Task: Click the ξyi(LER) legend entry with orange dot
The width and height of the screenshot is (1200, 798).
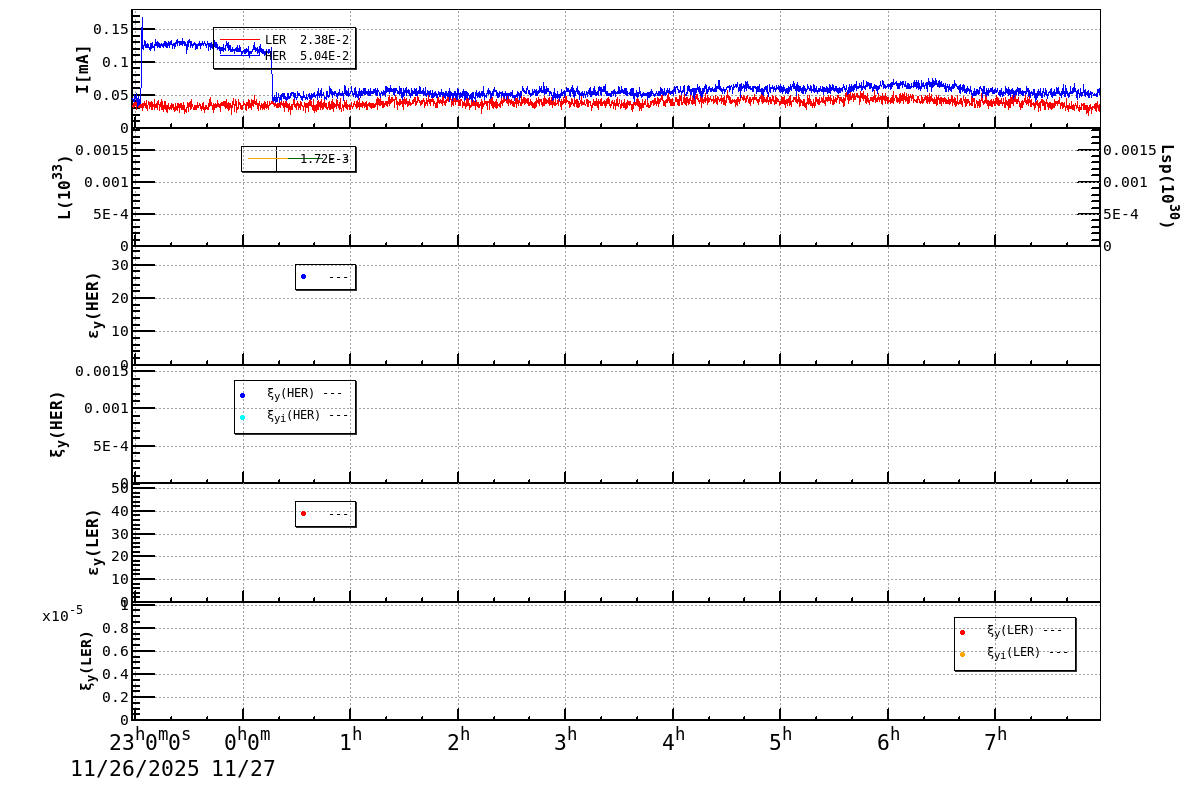Action: (1014, 653)
